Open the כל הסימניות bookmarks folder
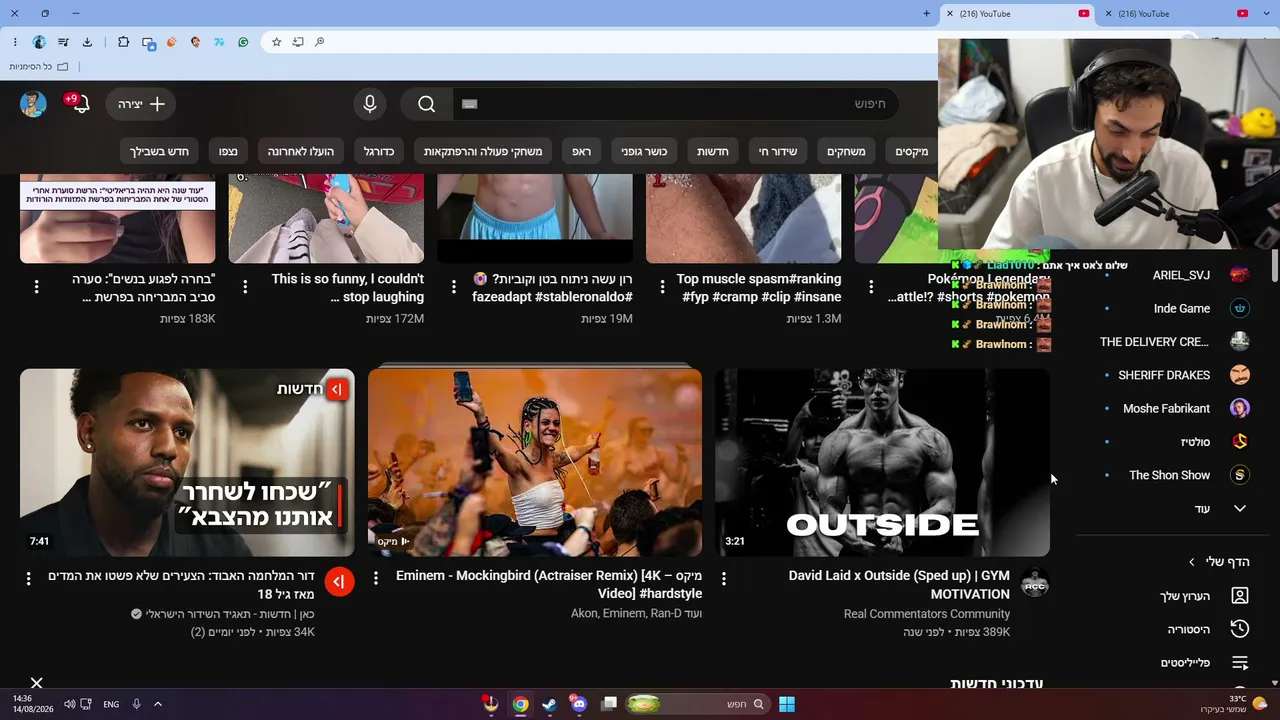This screenshot has width=1280, height=720. [x=39, y=66]
